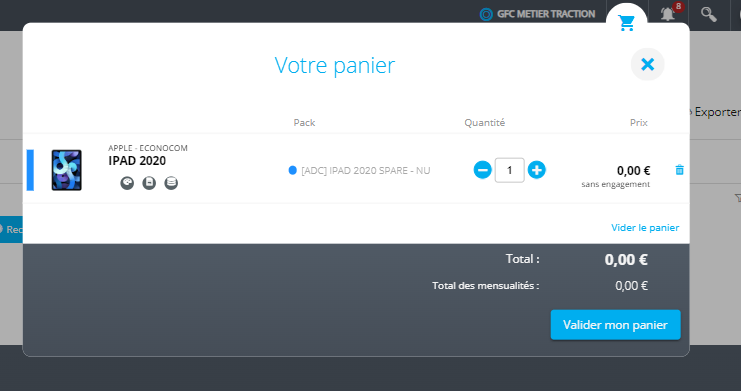Click the quantity field showing 1
Viewport: 741px width, 391px height.
[509, 170]
